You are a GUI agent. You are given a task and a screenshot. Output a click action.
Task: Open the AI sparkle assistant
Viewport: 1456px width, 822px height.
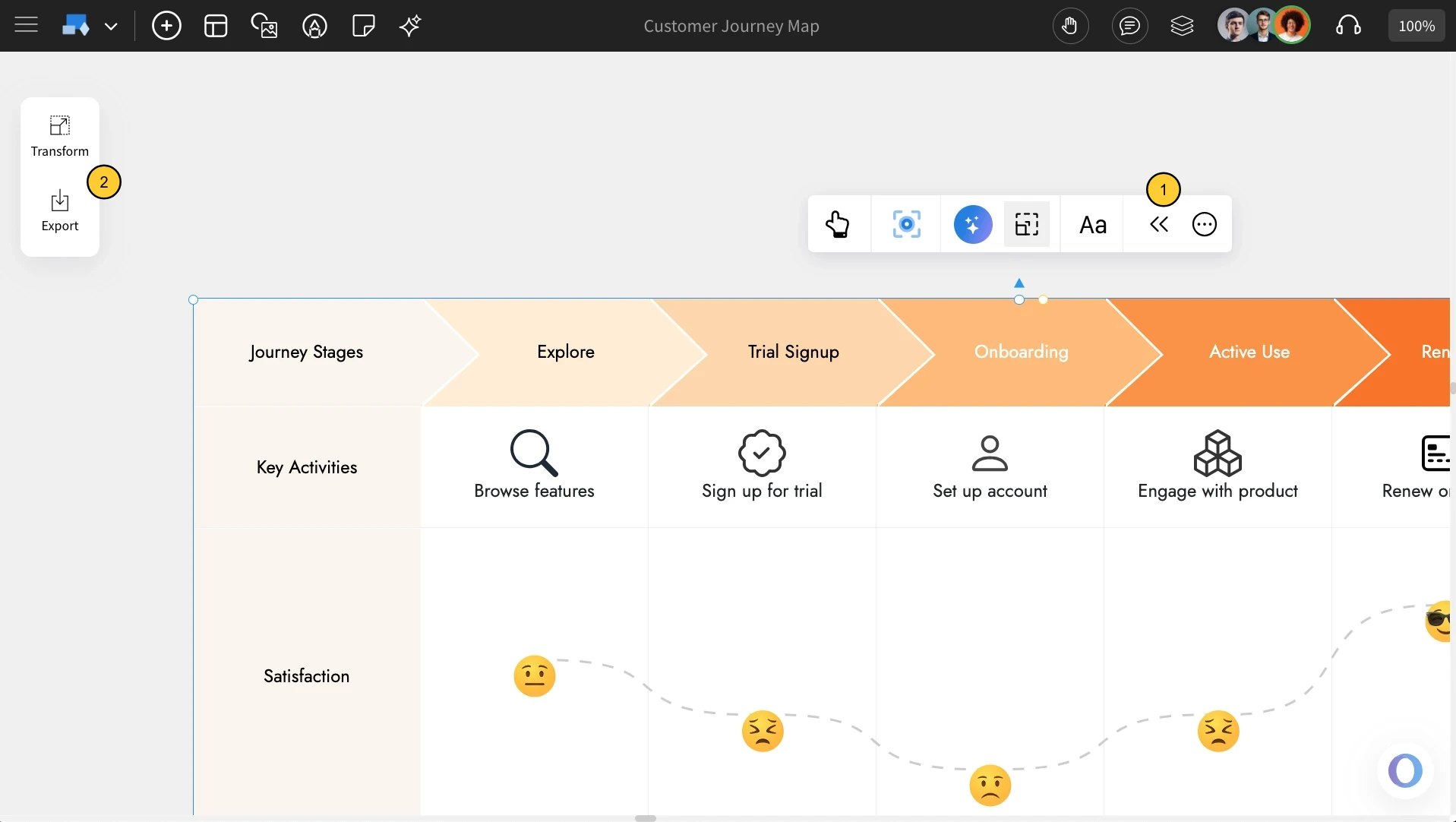pos(409,25)
